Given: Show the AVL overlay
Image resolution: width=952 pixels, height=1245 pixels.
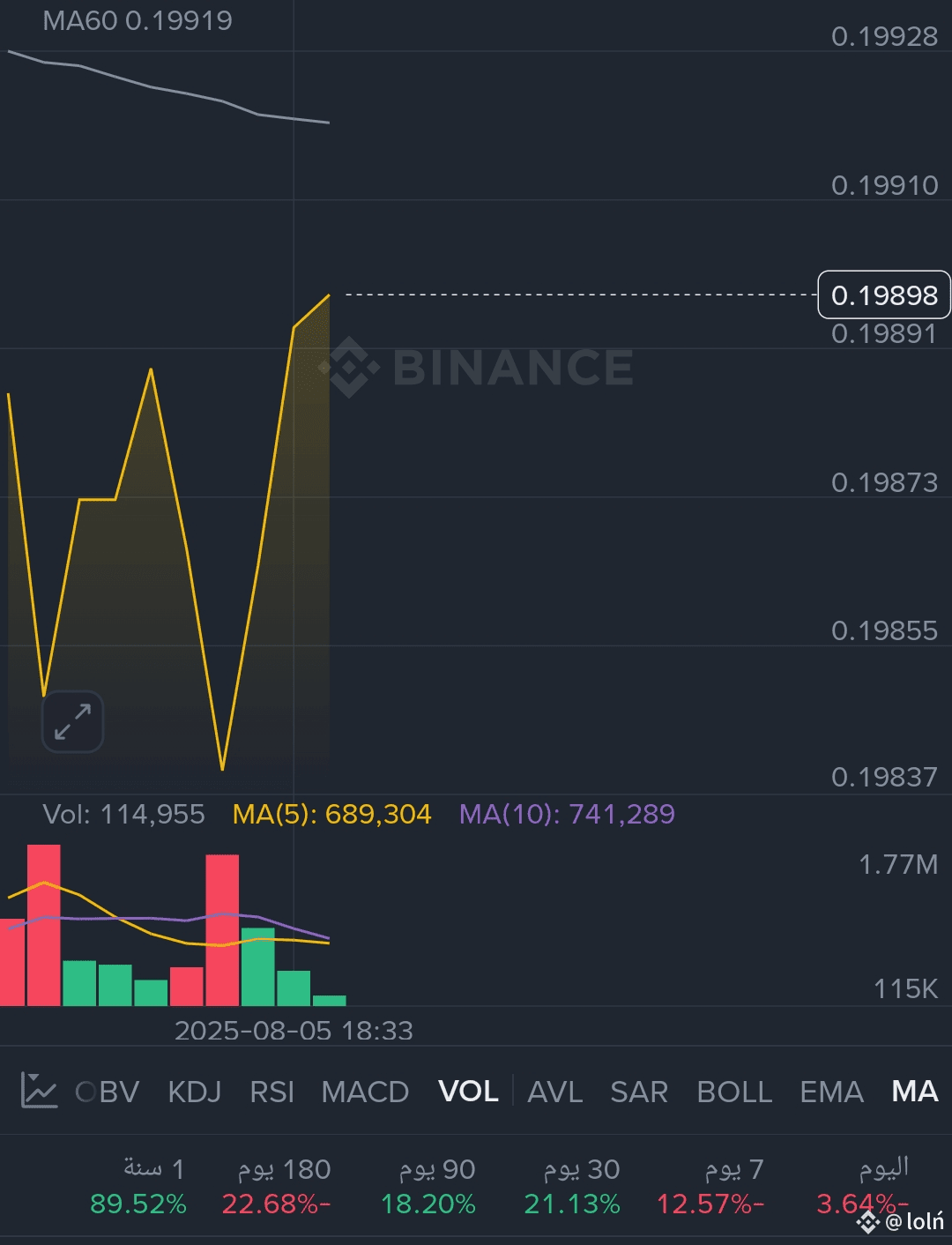Looking at the screenshot, I should pos(554,1092).
